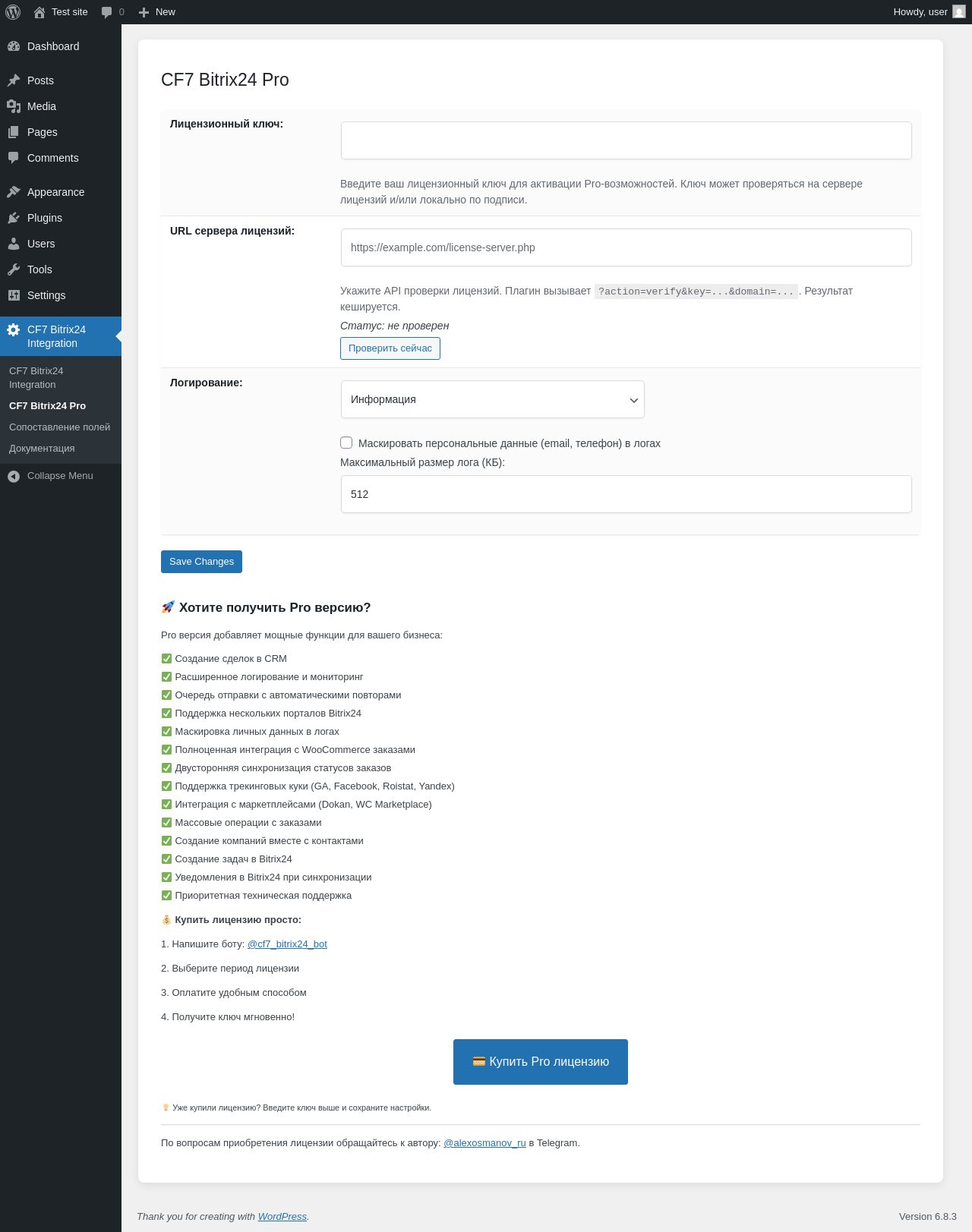Focus the Лицензионный ключ input field
Viewport: 972px width, 1232px height.
click(x=626, y=140)
